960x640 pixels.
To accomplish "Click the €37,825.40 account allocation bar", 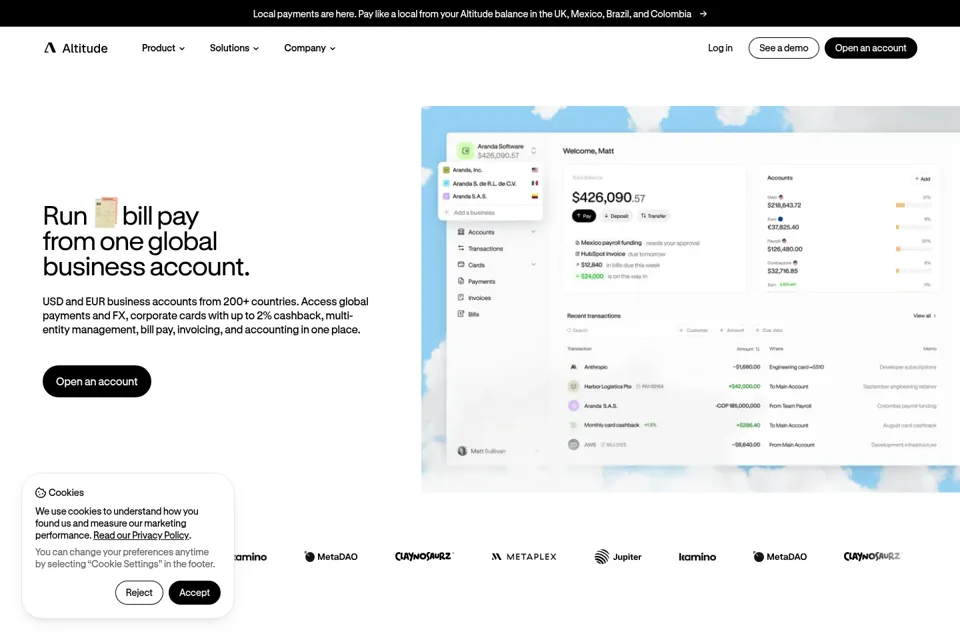I will pos(913,227).
